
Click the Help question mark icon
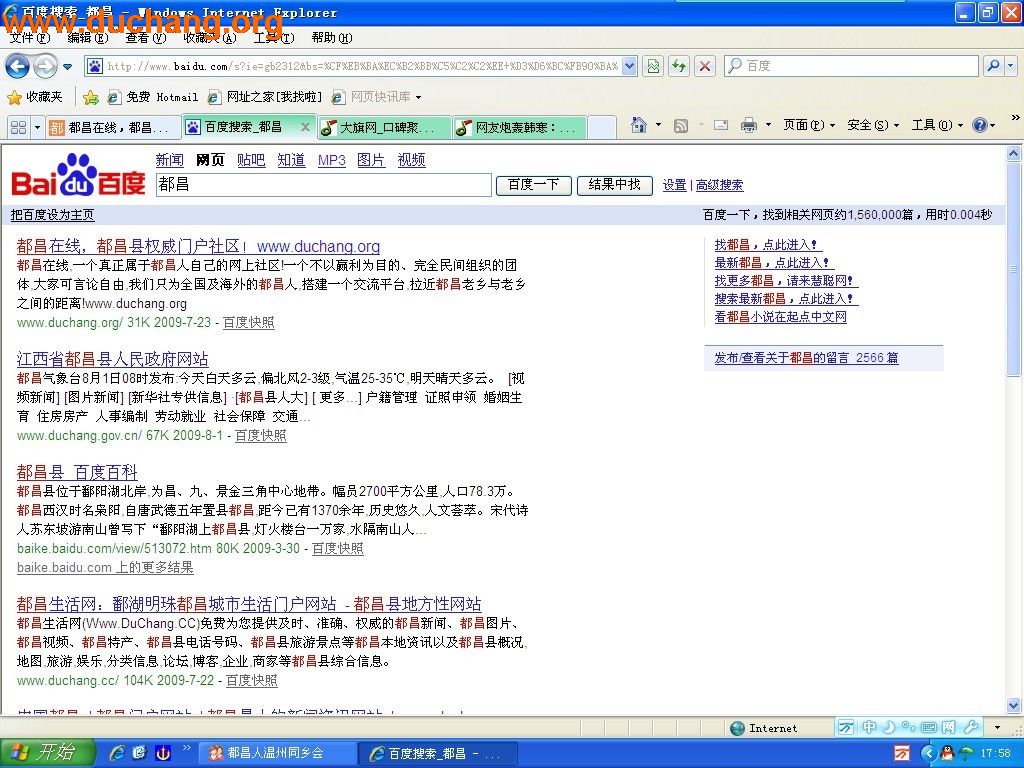979,125
